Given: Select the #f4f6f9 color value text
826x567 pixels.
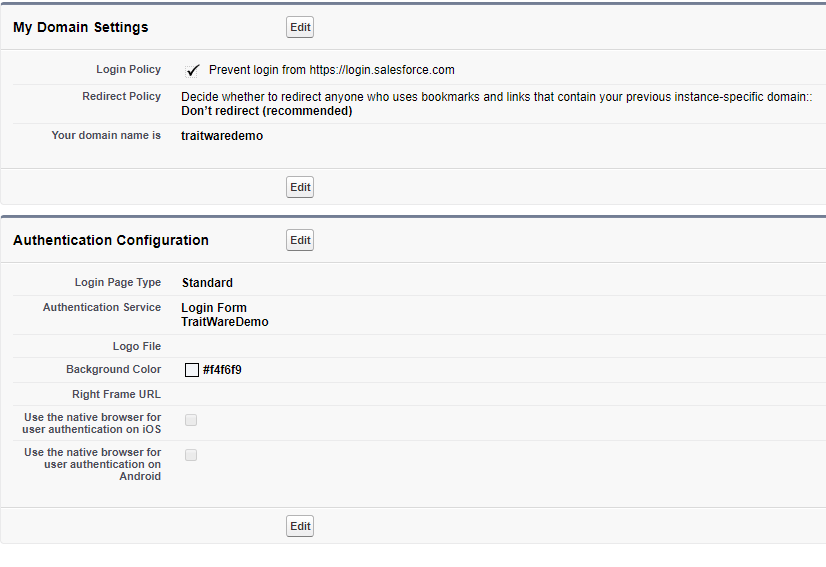Looking at the screenshot, I should (x=222, y=370).
